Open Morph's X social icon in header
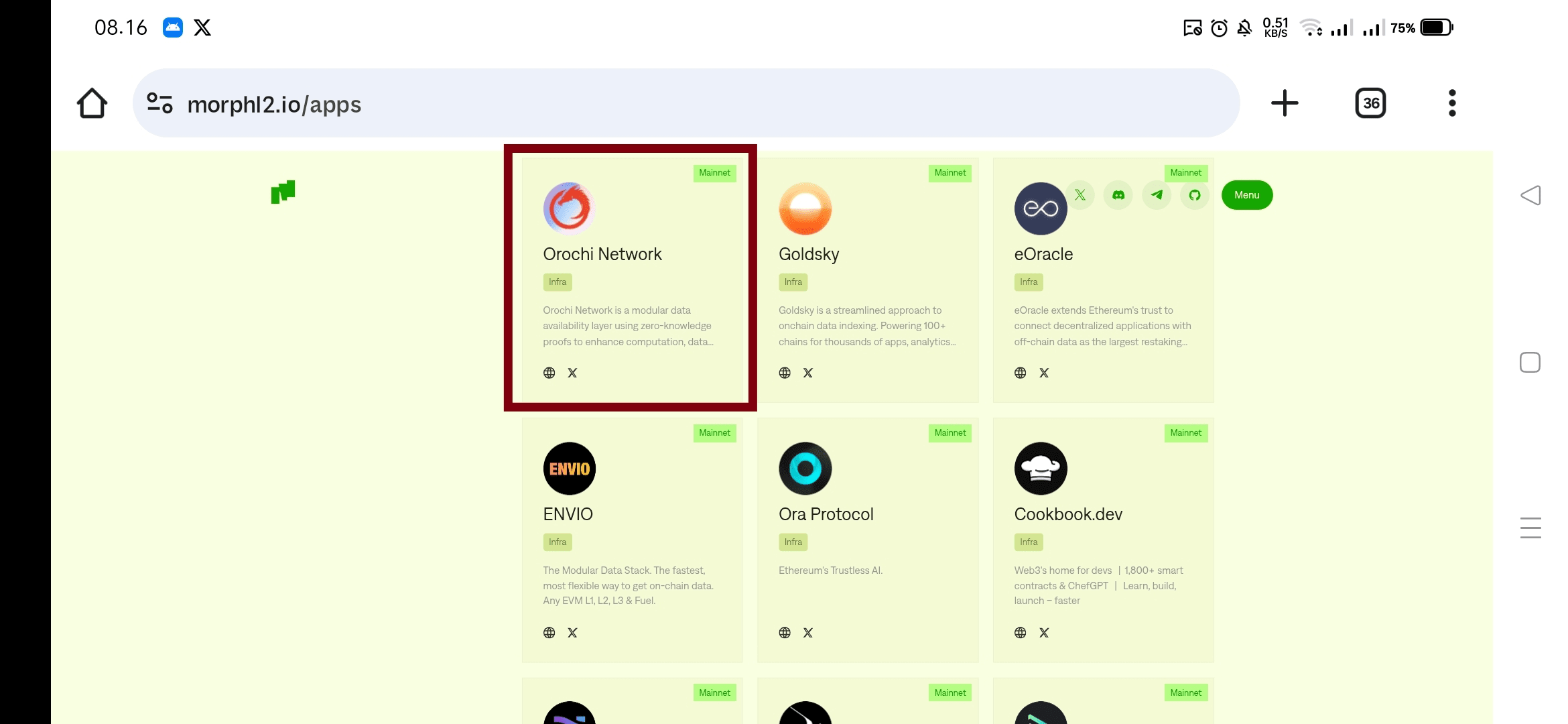The width and height of the screenshot is (1568, 724). pos(1080,195)
